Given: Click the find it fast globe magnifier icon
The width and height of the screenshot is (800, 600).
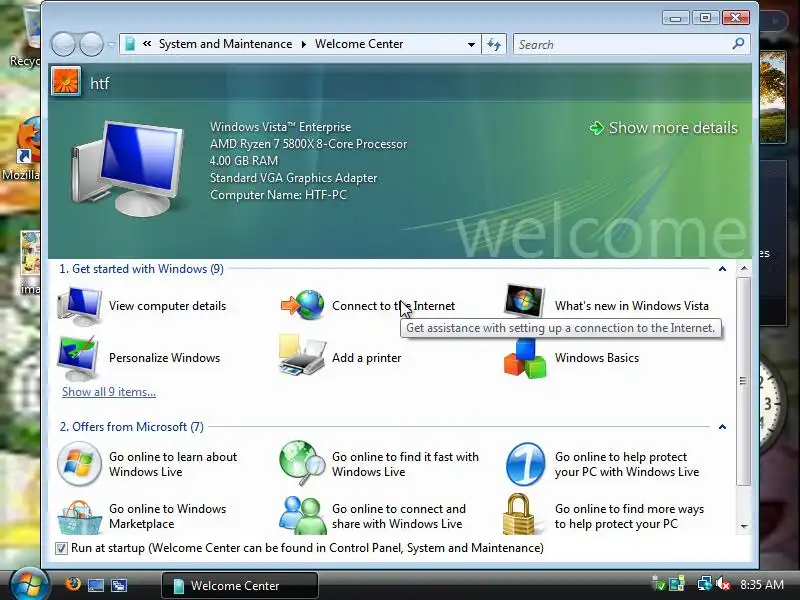Looking at the screenshot, I should (302, 463).
